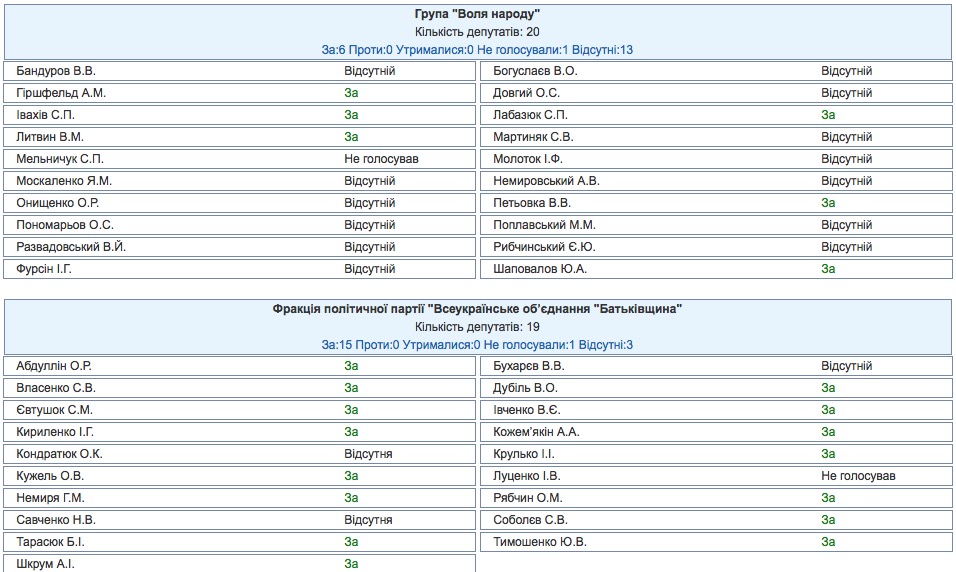
Task: Select deputy name Дубіль В.О.
Action: [526, 388]
